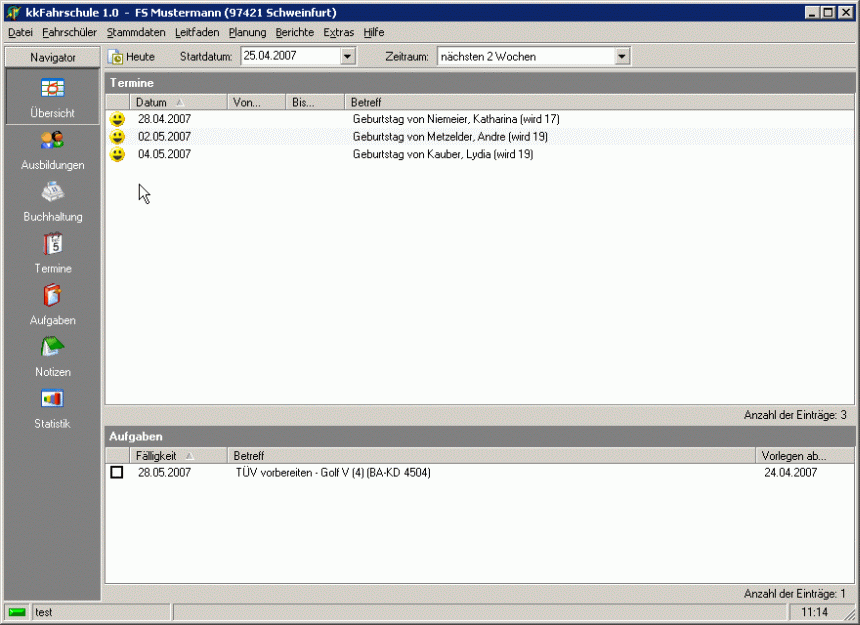This screenshot has width=860, height=625.
Task: Click Vorlegen date 24.04.2007
Action: (790, 472)
